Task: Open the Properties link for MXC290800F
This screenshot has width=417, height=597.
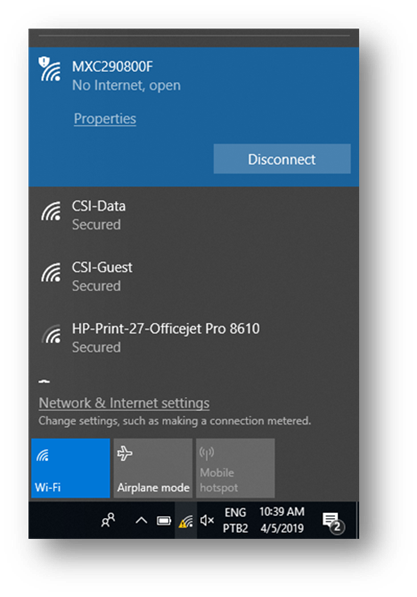Action: pos(105,119)
